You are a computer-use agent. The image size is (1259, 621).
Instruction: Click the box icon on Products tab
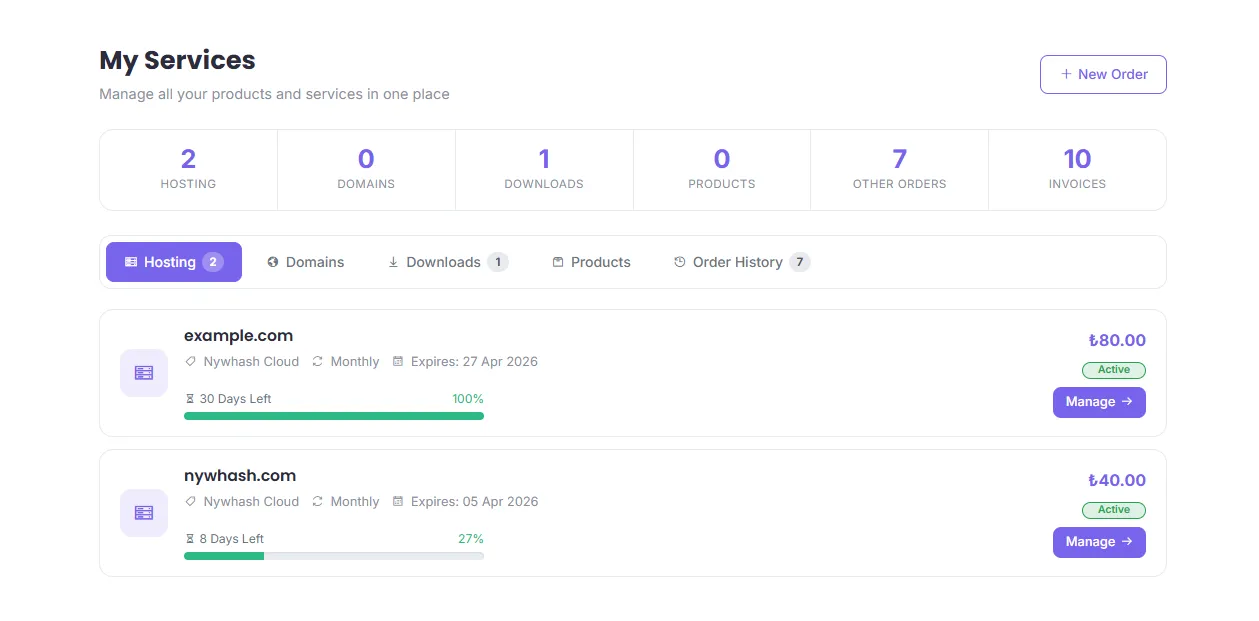point(558,262)
